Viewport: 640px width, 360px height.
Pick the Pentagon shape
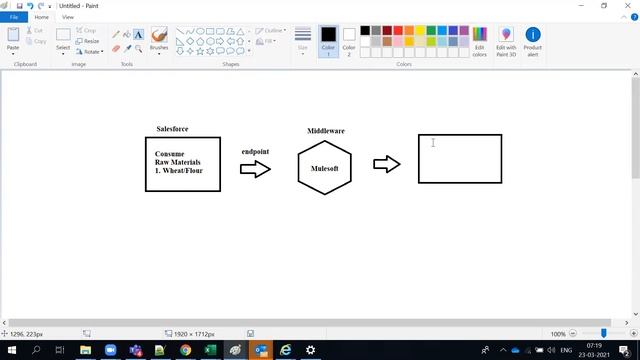(200, 41)
